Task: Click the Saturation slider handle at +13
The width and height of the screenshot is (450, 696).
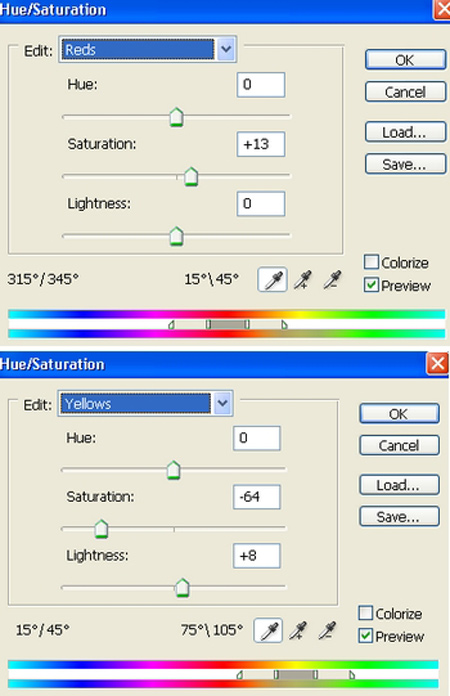Action: coord(191,176)
